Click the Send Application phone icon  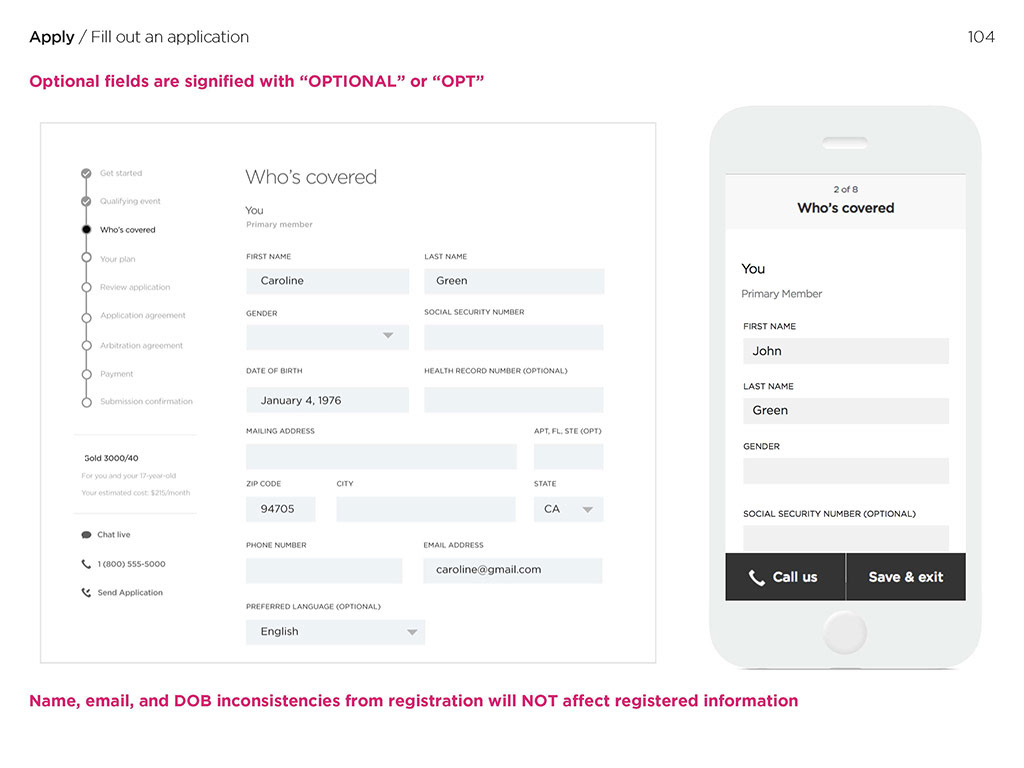click(x=86, y=593)
